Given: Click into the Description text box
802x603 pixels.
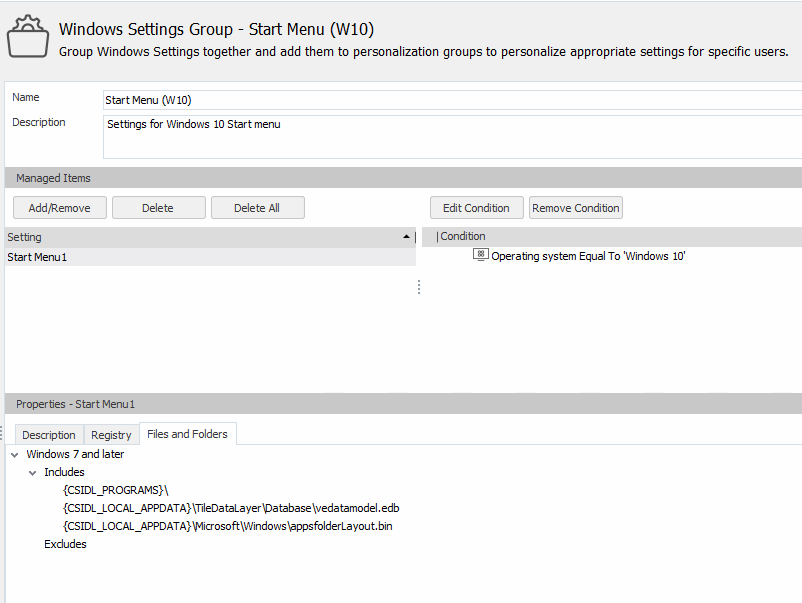Looking at the screenshot, I should point(452,137).
